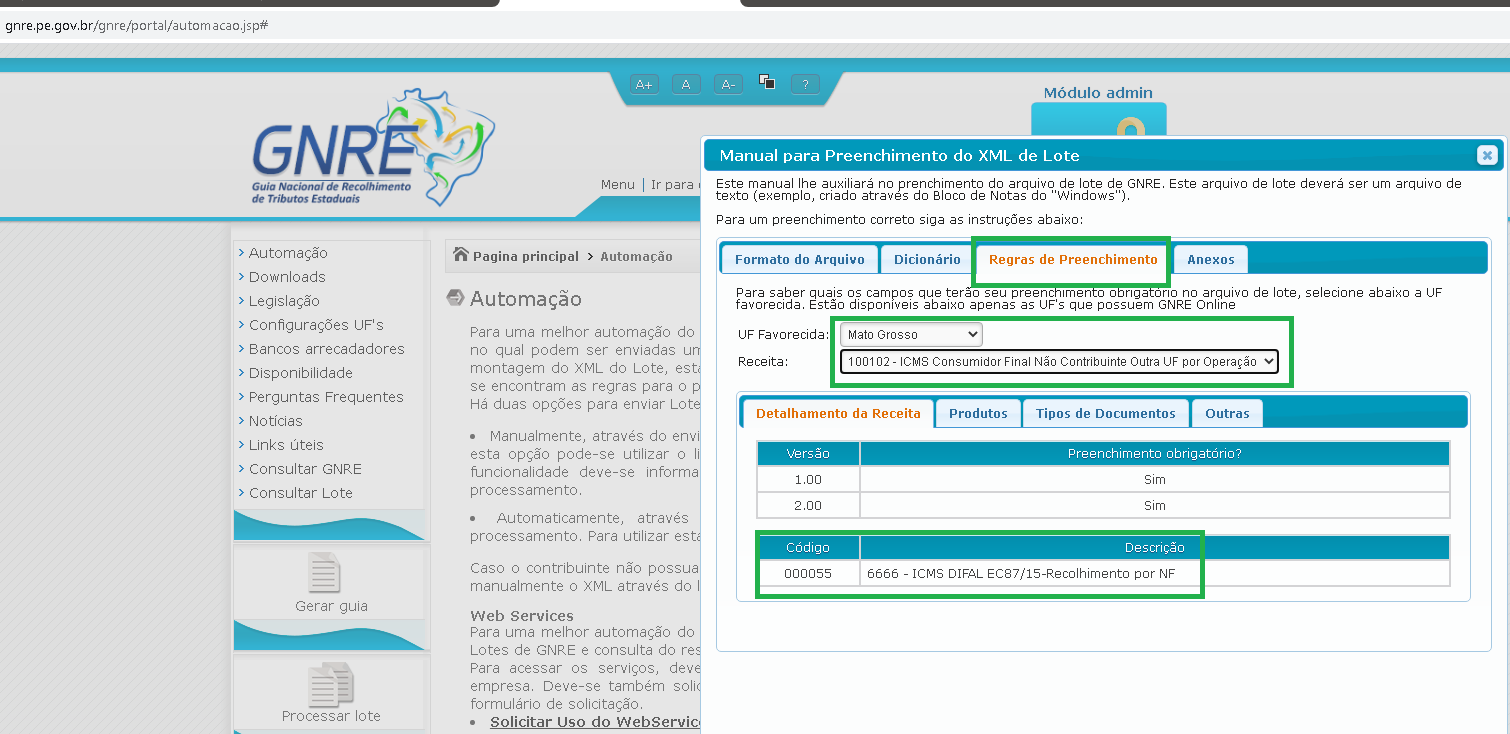Switch to the Produtos sub-tab
The height and width of the screenshot is (734, 1510).
978,413
